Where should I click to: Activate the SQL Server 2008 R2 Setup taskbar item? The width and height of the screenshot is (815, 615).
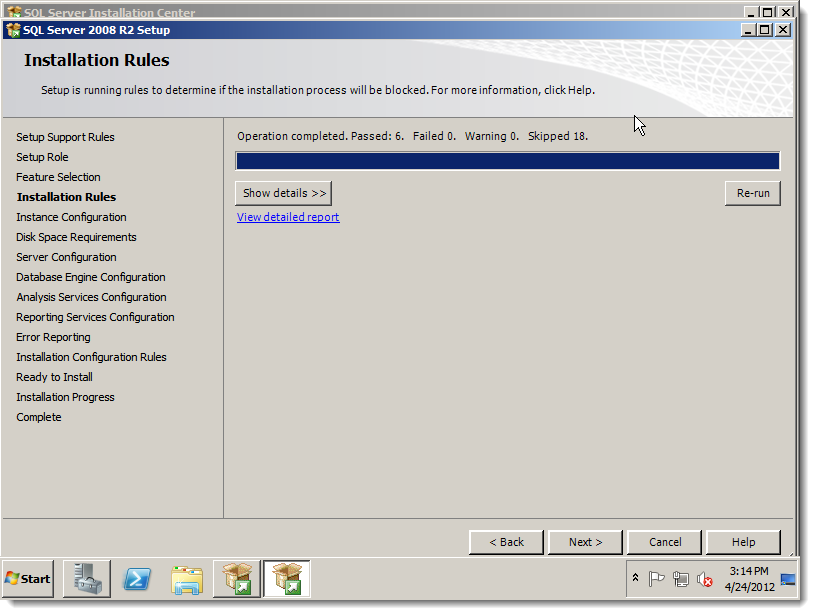pyautogui.click(x=286, y=579)
